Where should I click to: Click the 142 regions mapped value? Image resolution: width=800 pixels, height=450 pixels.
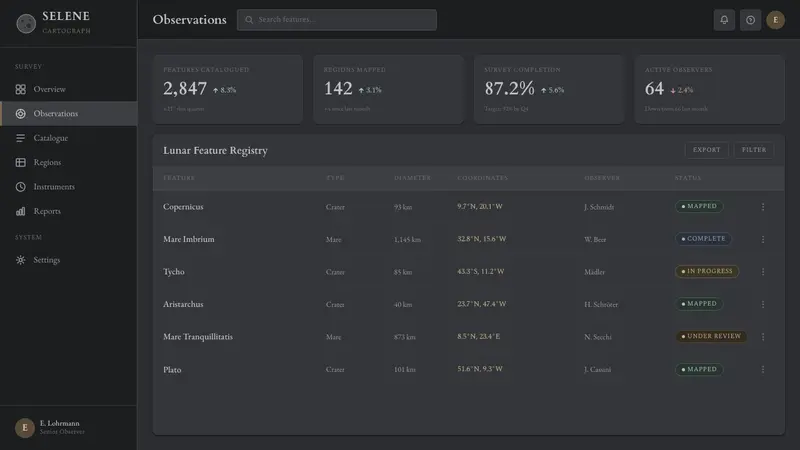click(338, 89)
